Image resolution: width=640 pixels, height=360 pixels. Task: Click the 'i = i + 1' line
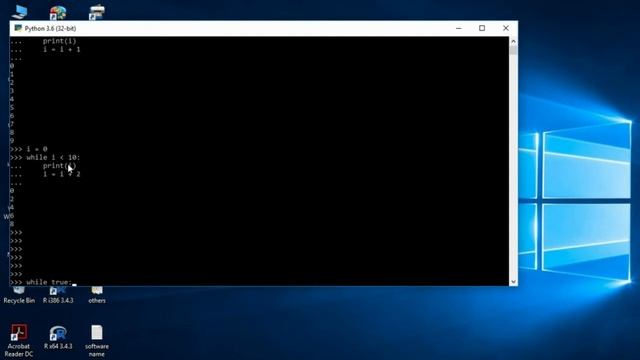tap(62, 49)
